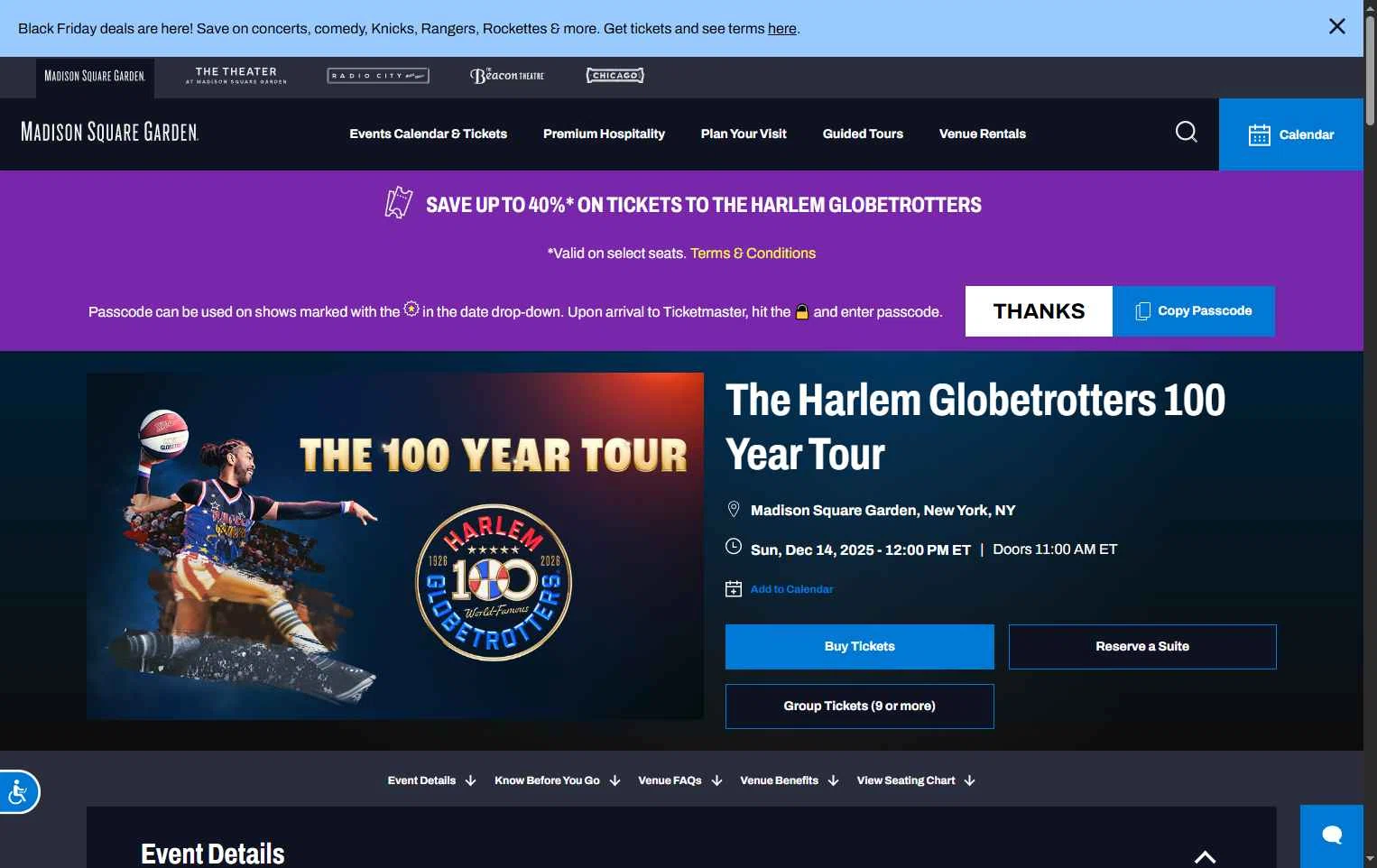Open Plan Your Visit menu

click(744, 134)
